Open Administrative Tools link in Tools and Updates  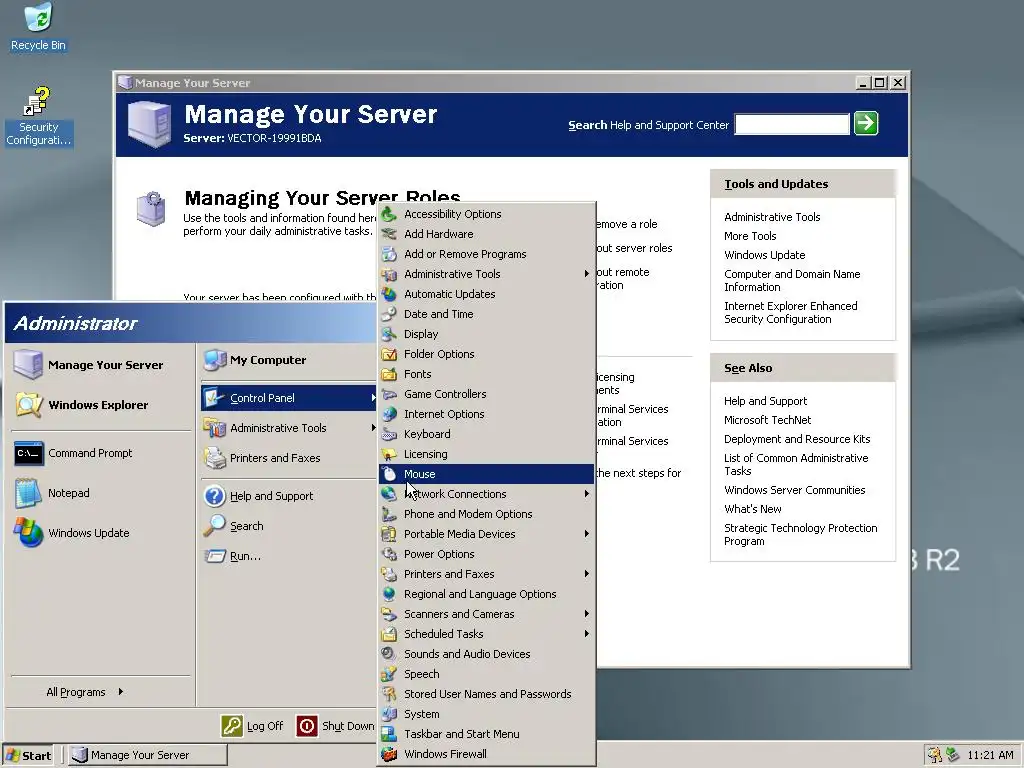[772, 217]
